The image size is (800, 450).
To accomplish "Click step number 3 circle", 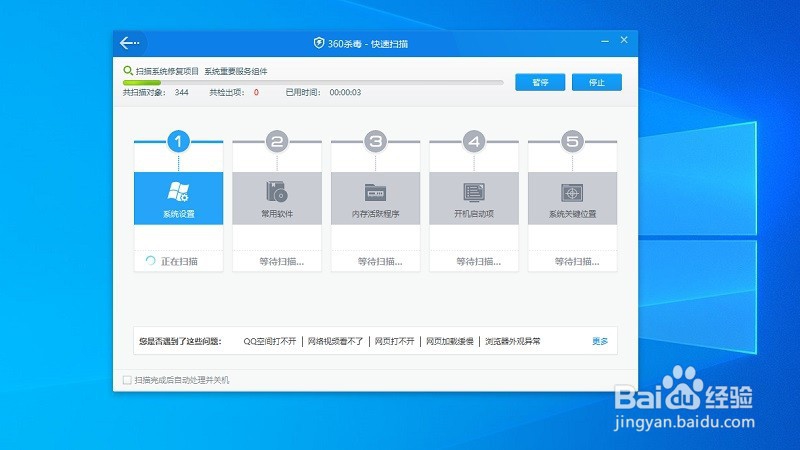I will tap(376, 141).
